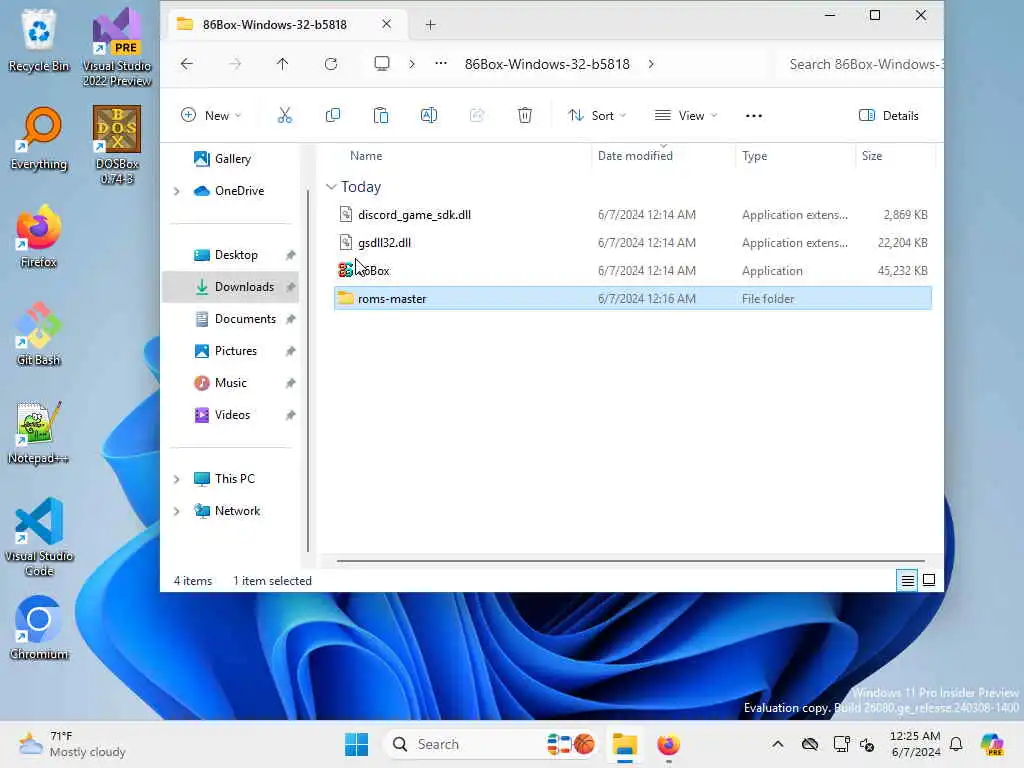Viewport: 1024px width, 768px height.
Task: Click the chevron after 86Box-Windows-32-b5818 breadcrumb
Action: point(651,64)
